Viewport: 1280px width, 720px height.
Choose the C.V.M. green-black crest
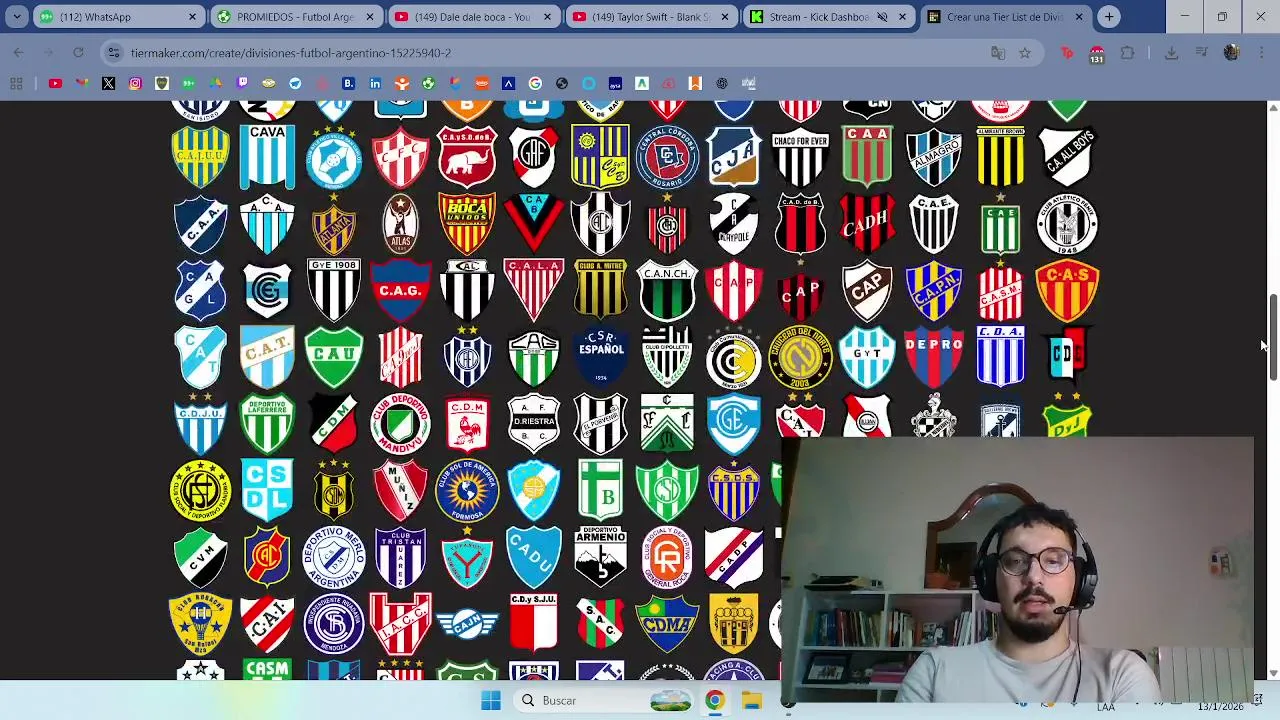200,557
